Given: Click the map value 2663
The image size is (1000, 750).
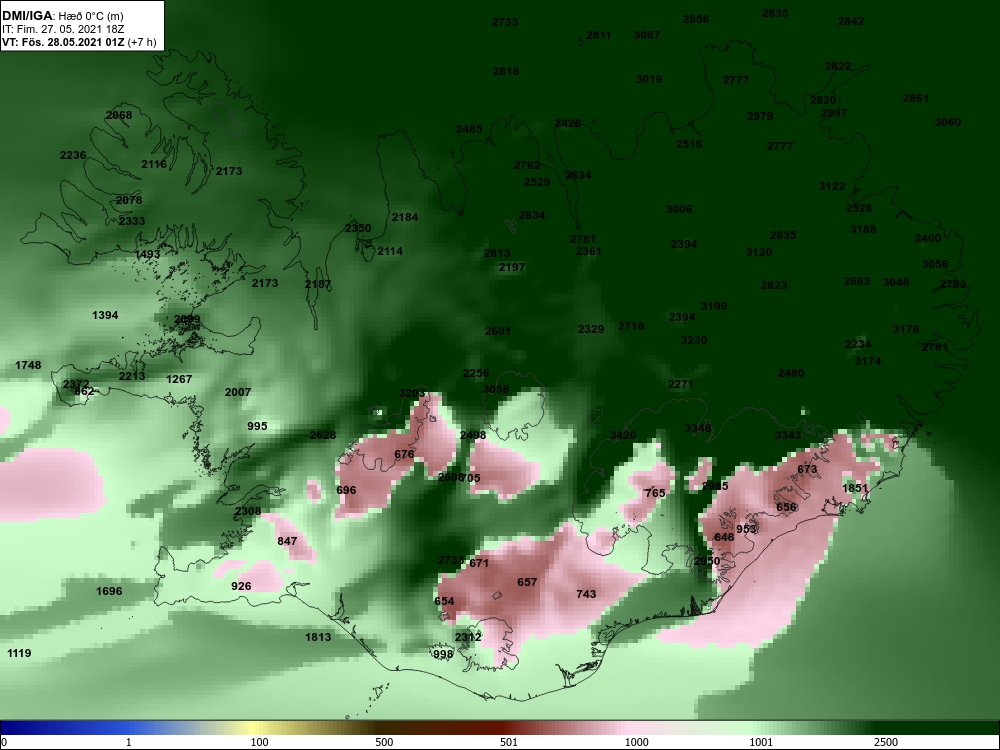Looking at the screenshot, I should [x=857, y=281].
